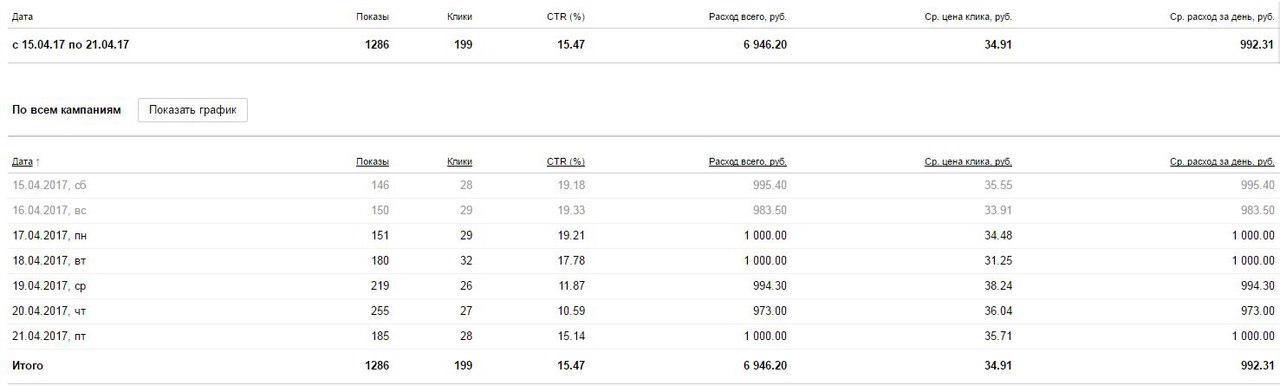This screenshot has width=1280, height=386.
Task: Select the 19.04.2017, ср date row
Action: point(642,285)
